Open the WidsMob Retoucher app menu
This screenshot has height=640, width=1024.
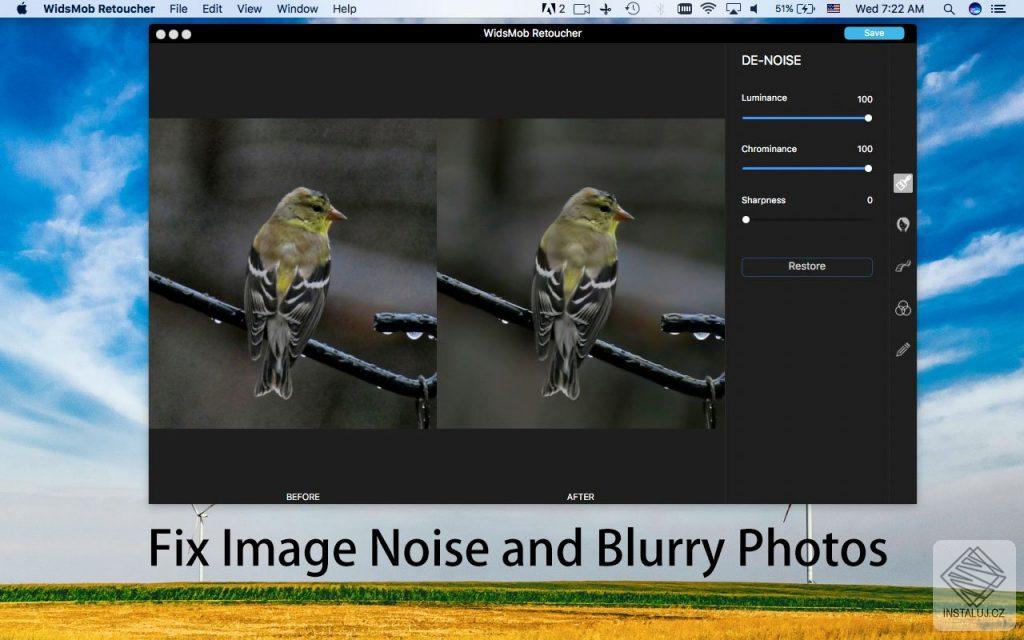coord(99,8)
